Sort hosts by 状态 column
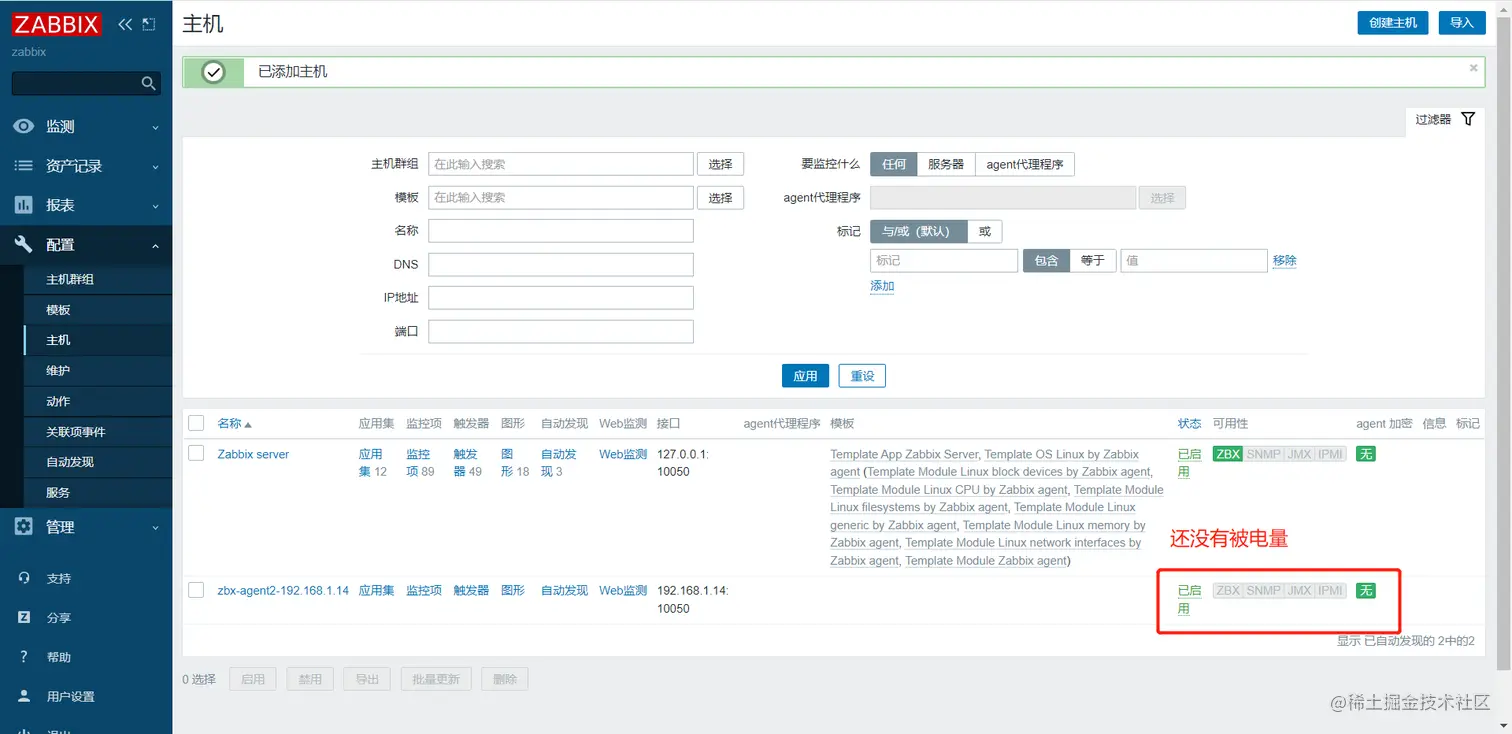This screenshot has width=1512, height=734. point(1189,423)
